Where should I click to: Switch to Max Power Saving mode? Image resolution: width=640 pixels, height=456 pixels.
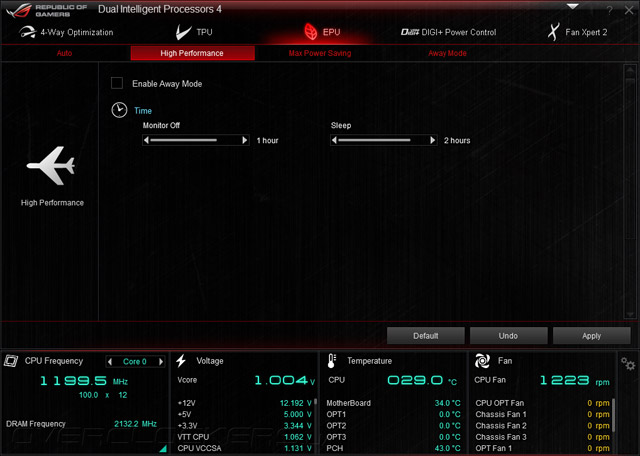click(320, 53)
